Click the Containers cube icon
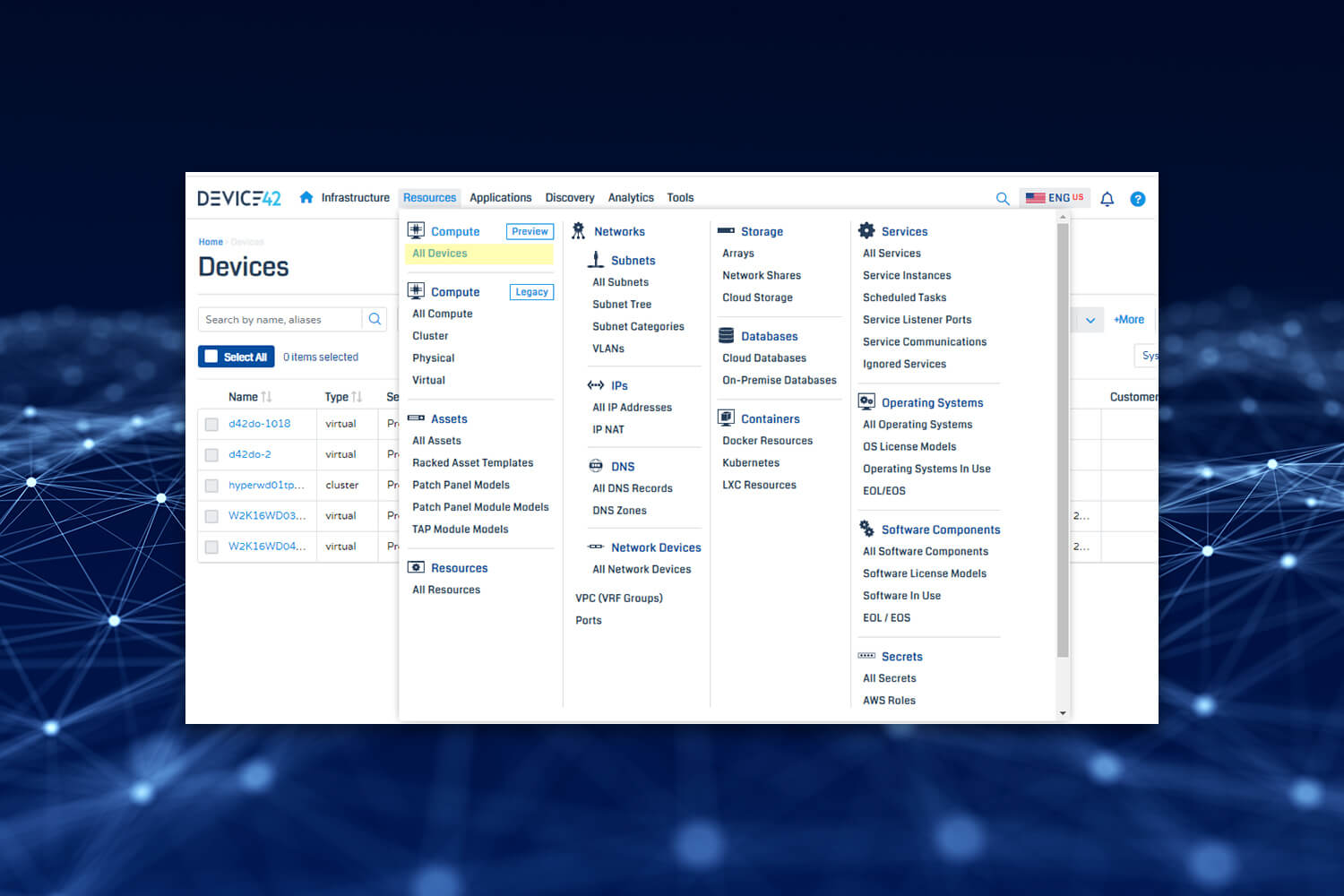The image size is (1344, 896). [x=725, y=418]
